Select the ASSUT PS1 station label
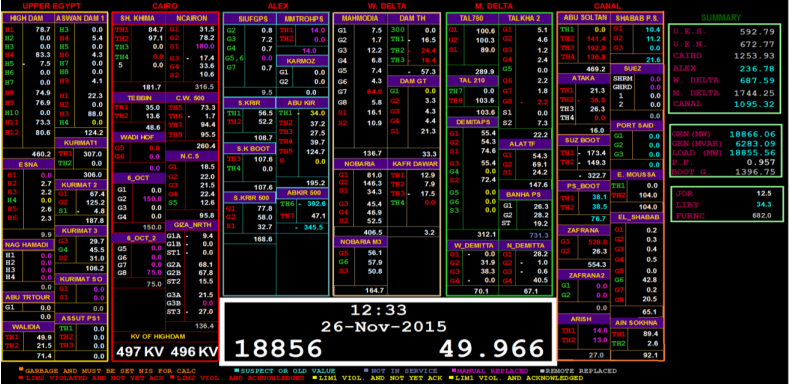Screen dimensions: 790x384 tap(81, 318)
